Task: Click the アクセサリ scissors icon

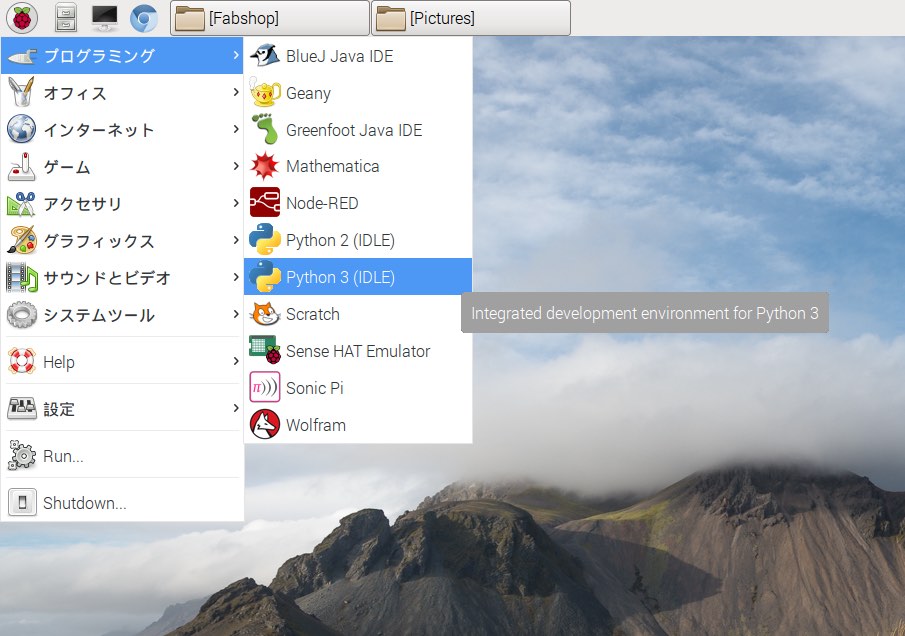Action: [x=21, y=204]
